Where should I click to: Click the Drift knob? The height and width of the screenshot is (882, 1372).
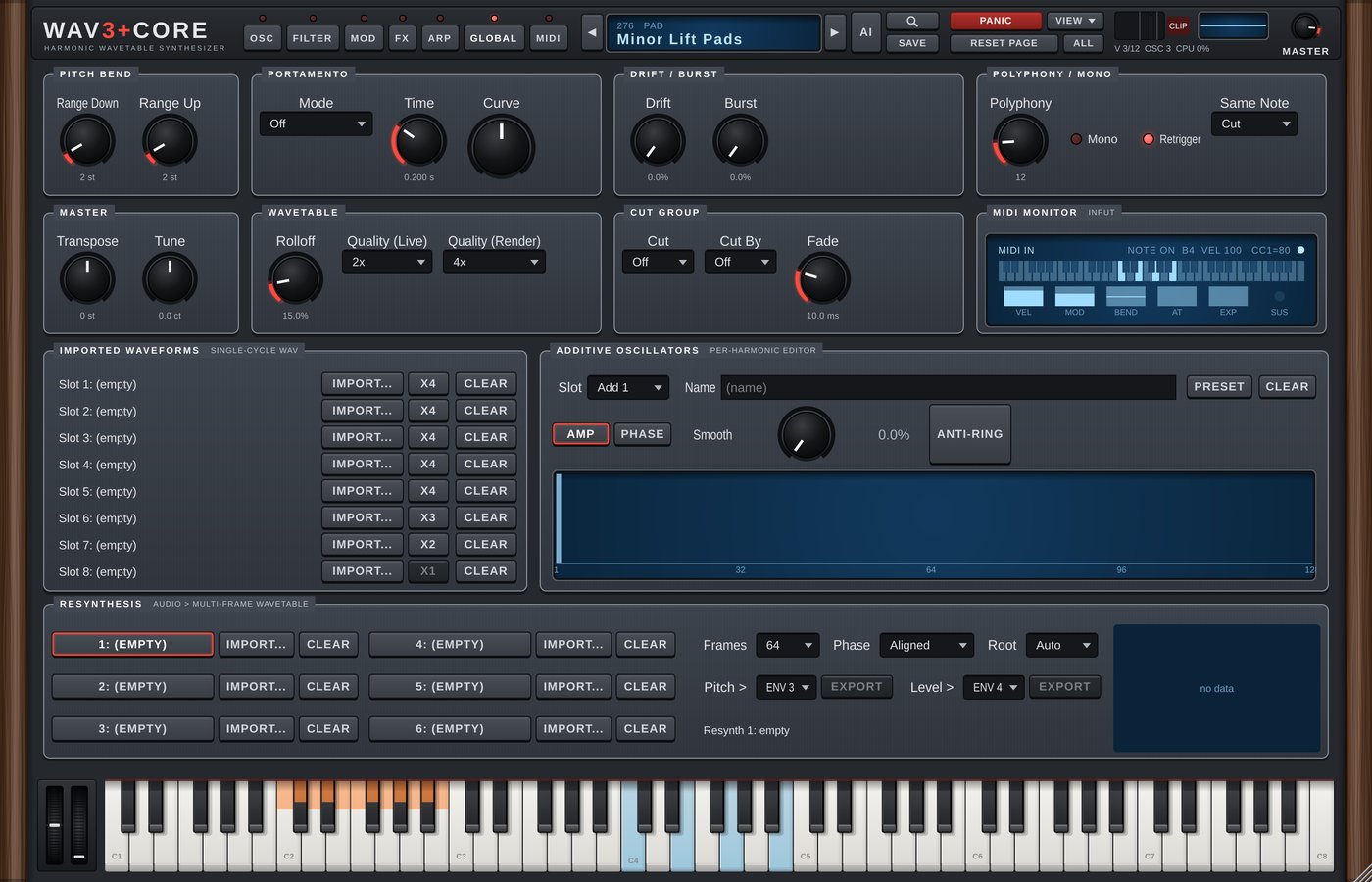tap(658, 141)
